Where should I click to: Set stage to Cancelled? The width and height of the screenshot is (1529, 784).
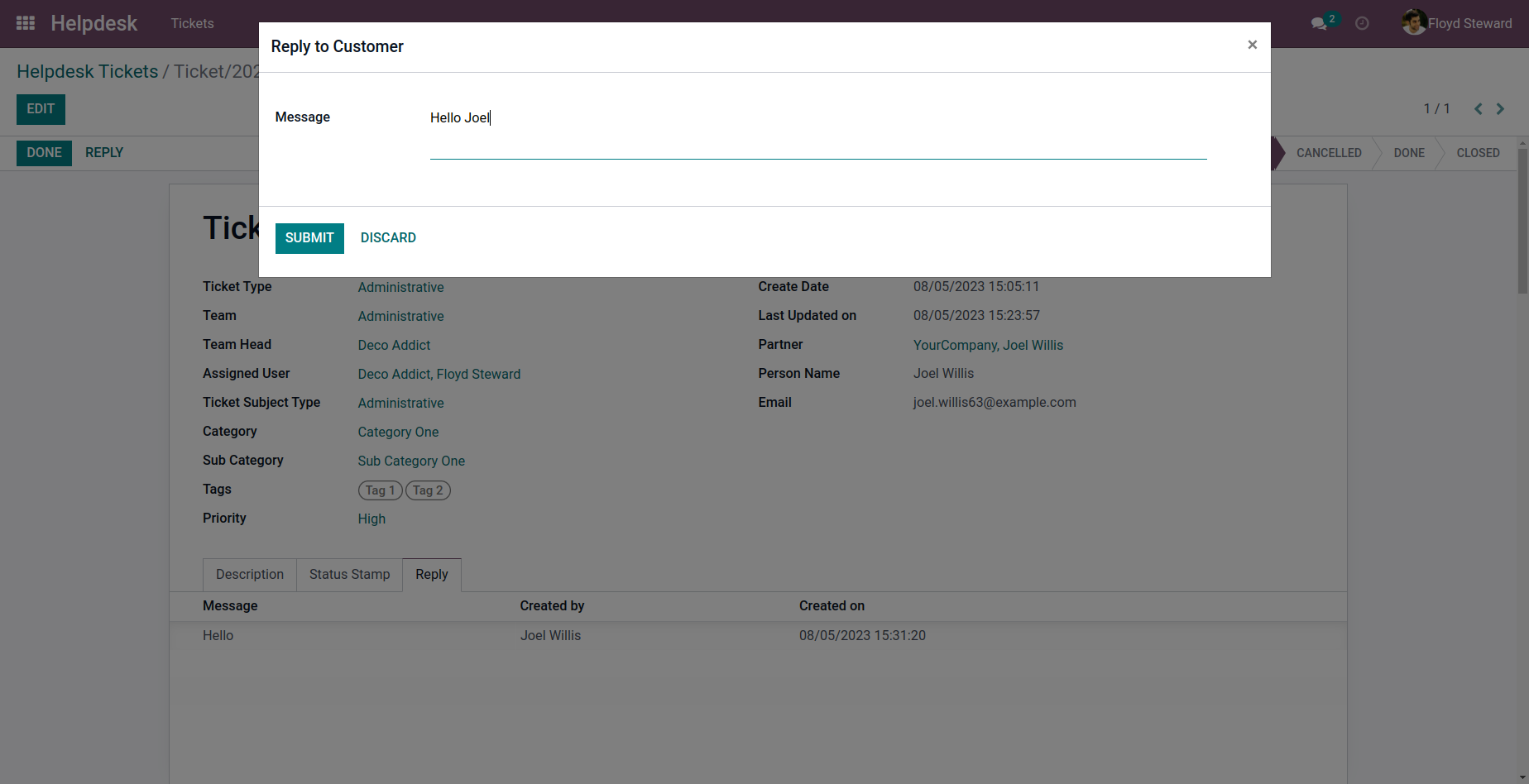pos(1328,153)
